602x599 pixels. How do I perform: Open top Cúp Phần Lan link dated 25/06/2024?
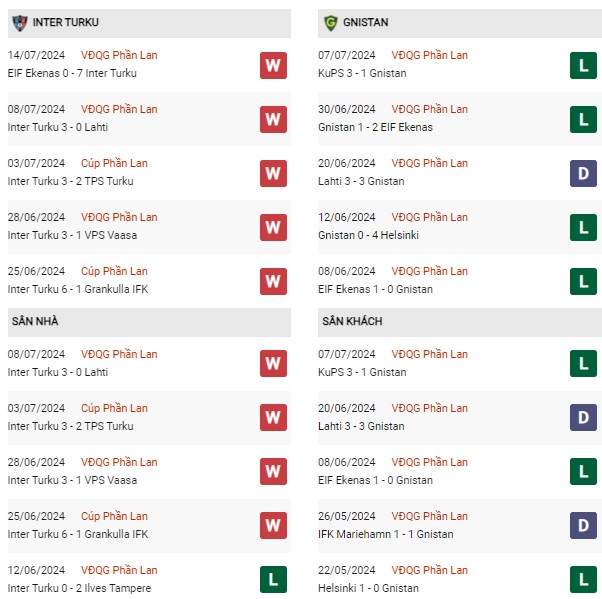click(114, 271)
